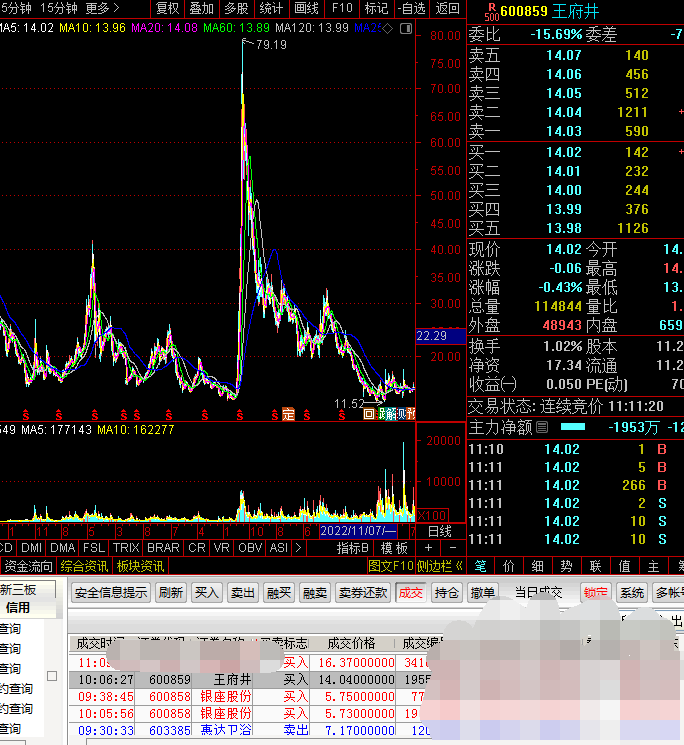Viewport: 684px width, 745px height.
Task: Open the 更多 period dropdown
Action: coord(102,8)
